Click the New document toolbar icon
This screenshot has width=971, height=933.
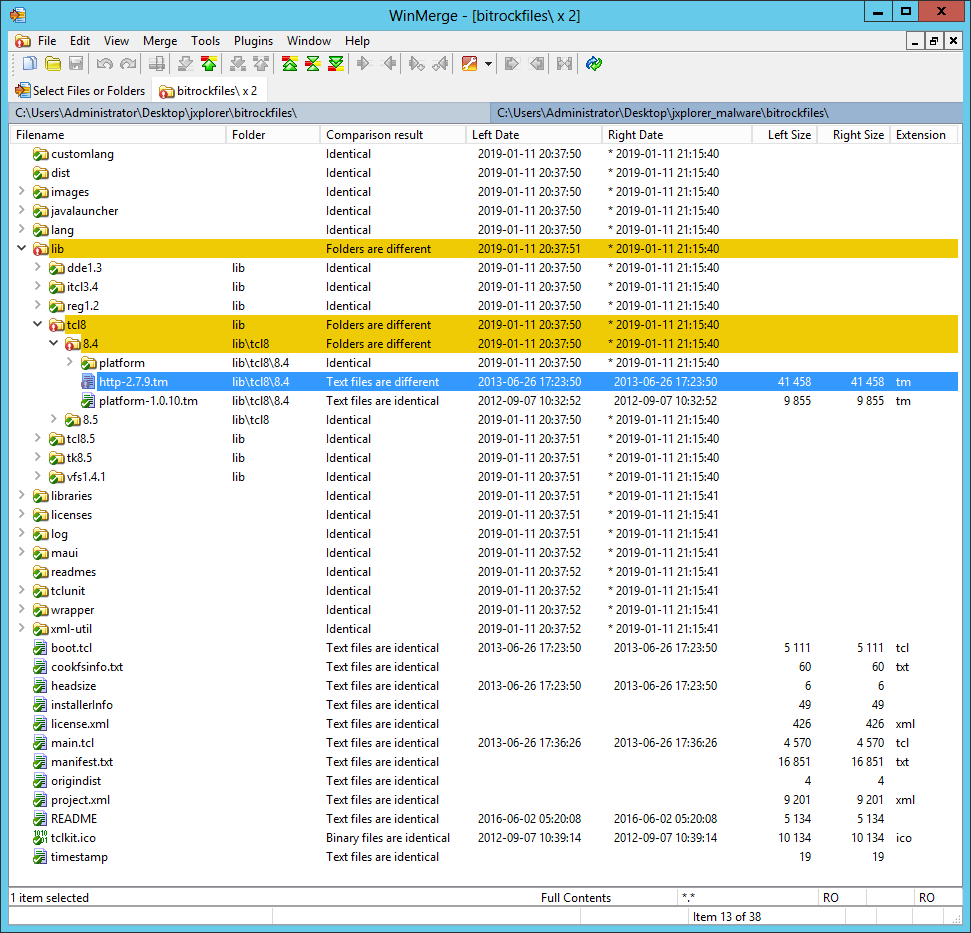click(29, 64)
